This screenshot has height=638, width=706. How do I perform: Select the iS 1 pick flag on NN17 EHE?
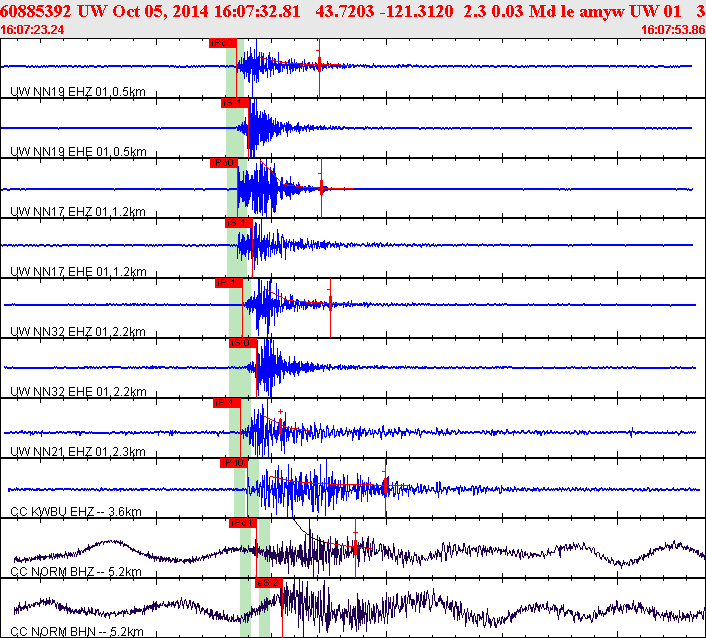[237, 223]
